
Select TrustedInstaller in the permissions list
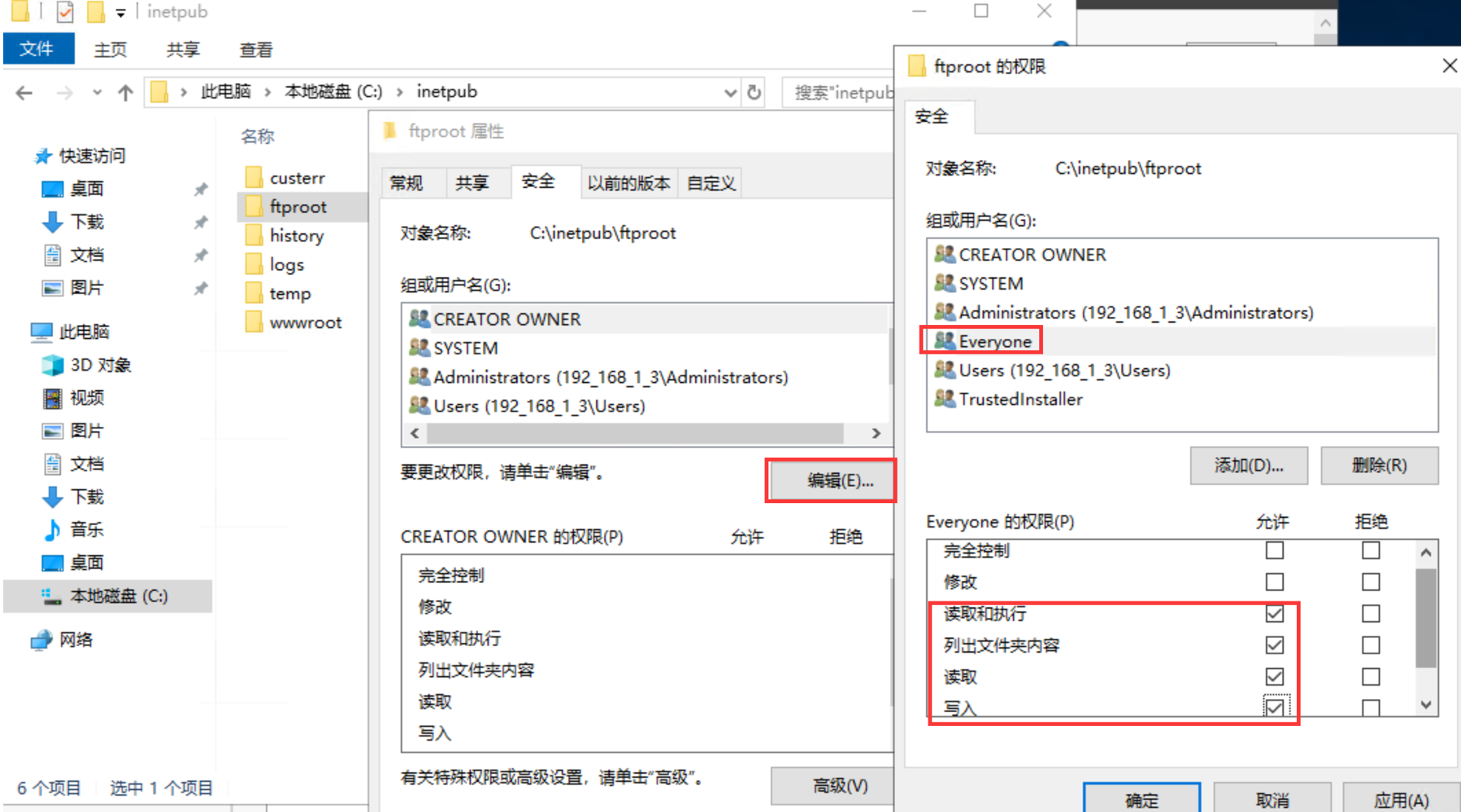tap(1009, 399)
